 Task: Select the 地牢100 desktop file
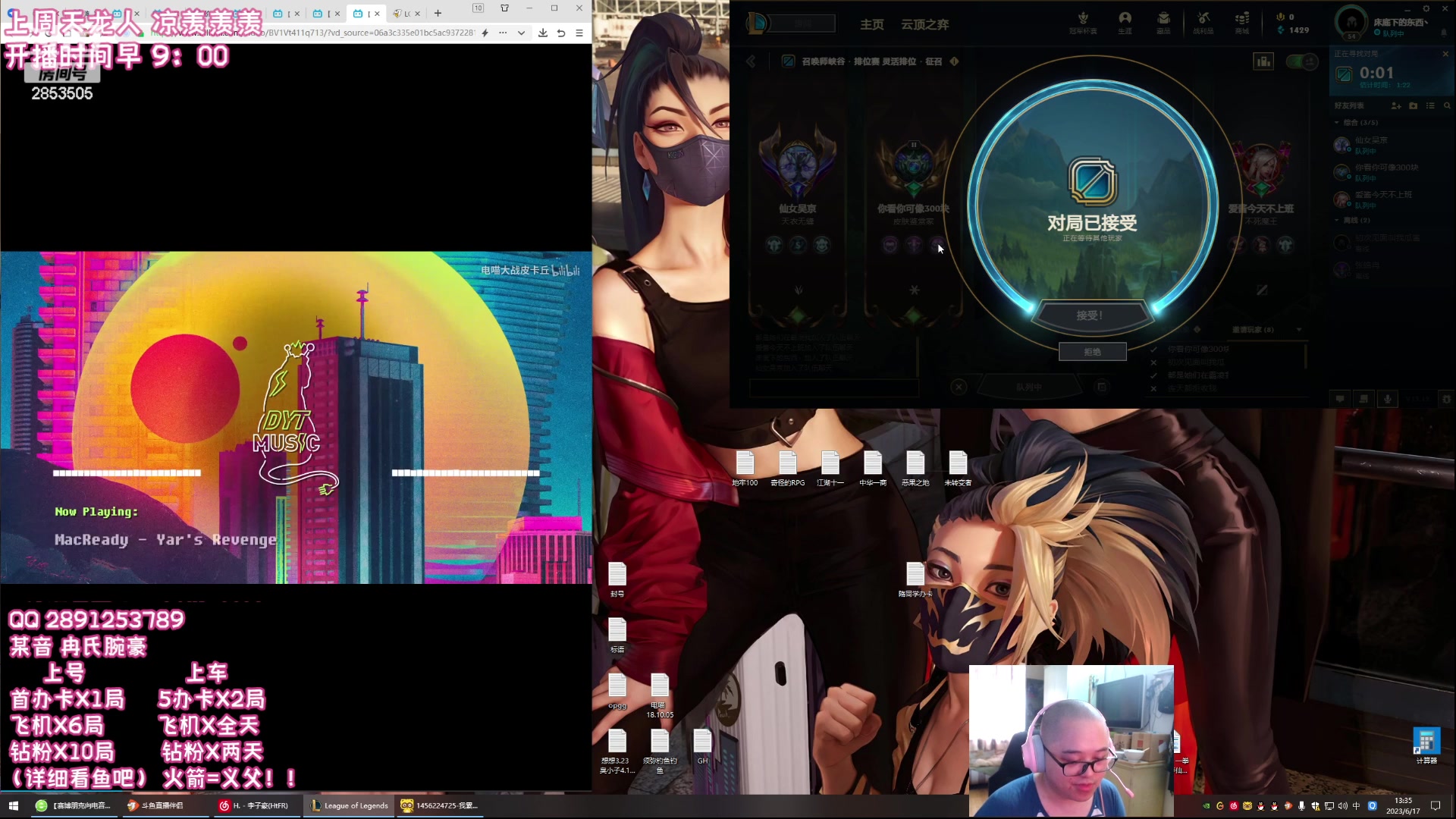tap(745, 468)
